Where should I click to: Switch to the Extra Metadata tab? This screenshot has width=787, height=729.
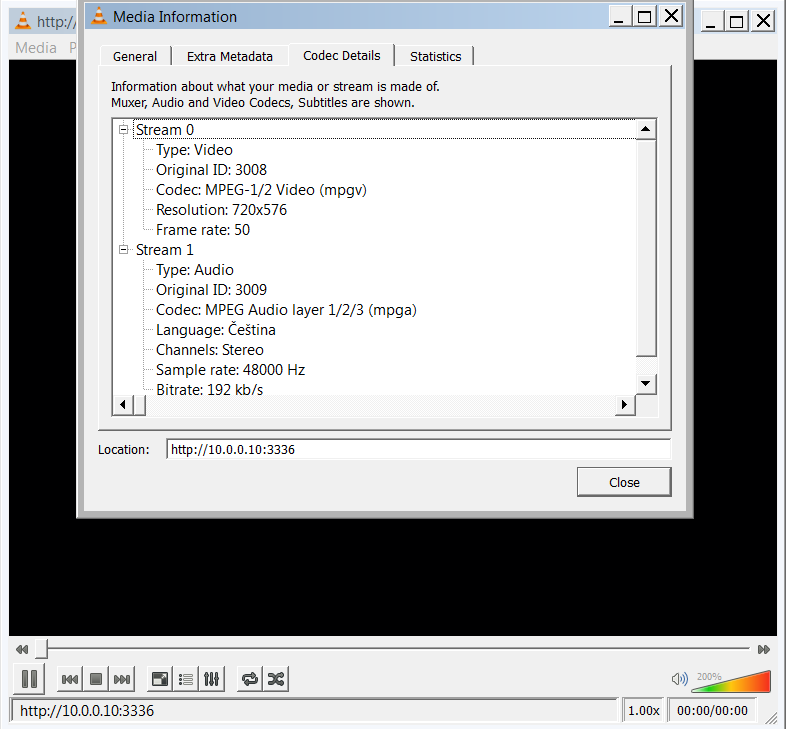[230, 56]
